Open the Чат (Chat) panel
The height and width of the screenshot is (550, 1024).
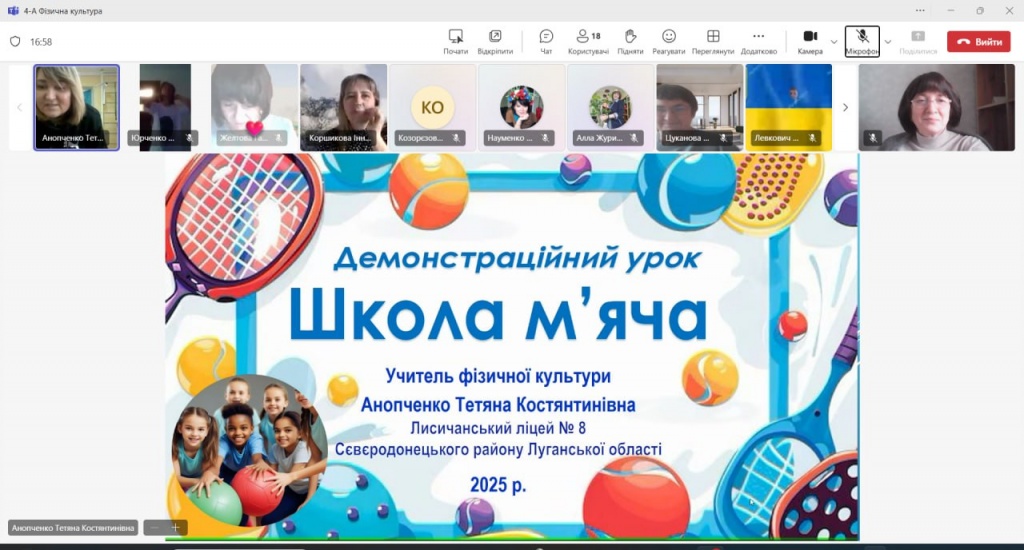pos(546,41)
